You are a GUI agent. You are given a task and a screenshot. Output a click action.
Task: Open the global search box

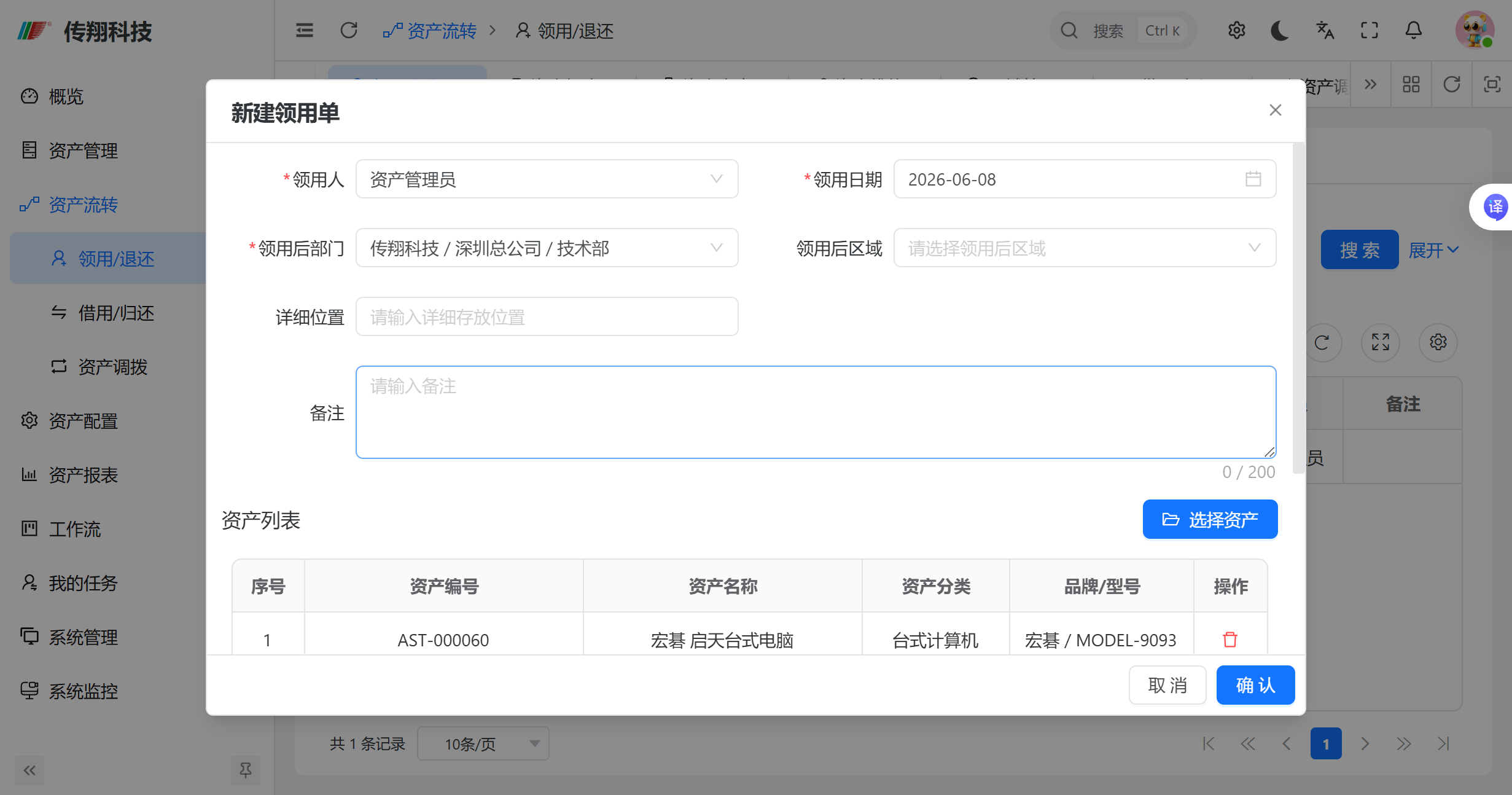[x=1123, y=30]
